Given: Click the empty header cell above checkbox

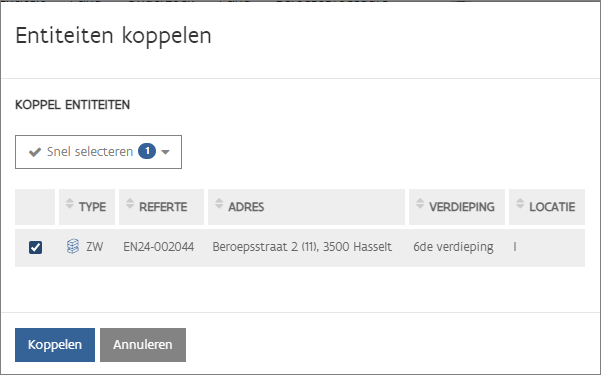Looking at the screenshot, I should pyautogui.click(x=35, y=207).
